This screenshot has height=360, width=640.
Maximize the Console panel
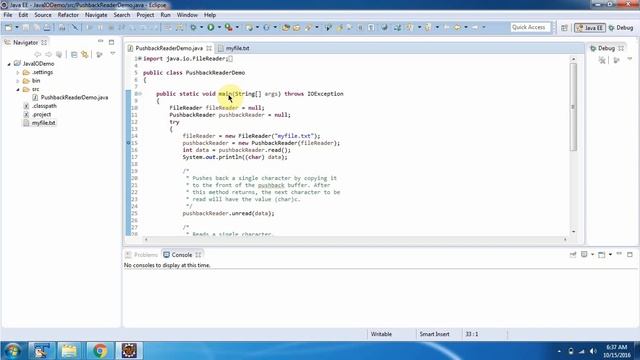(630, 254)
